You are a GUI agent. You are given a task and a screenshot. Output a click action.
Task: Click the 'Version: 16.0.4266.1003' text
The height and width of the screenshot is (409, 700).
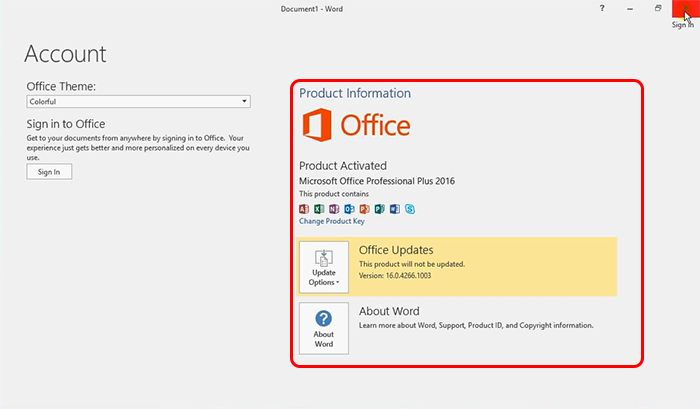point(395,275)
